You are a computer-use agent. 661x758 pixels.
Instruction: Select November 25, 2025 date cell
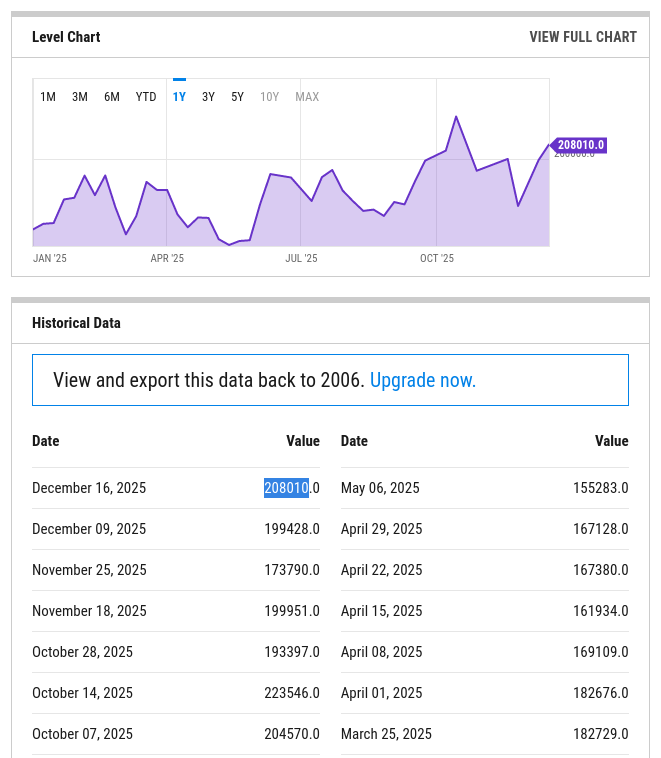coord(89,570)
